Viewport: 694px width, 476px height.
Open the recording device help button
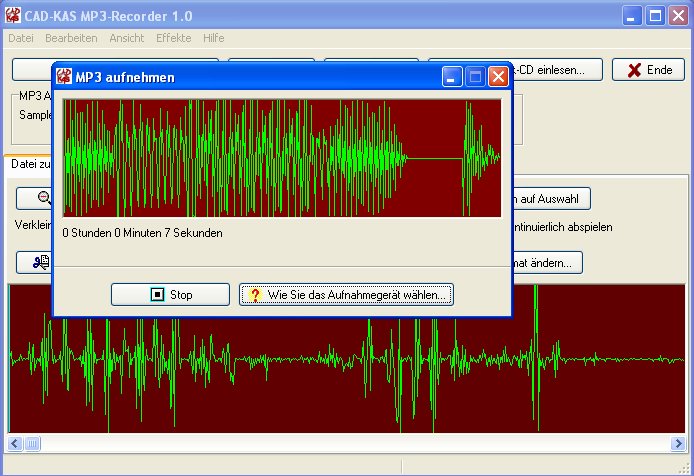(346, 295)
